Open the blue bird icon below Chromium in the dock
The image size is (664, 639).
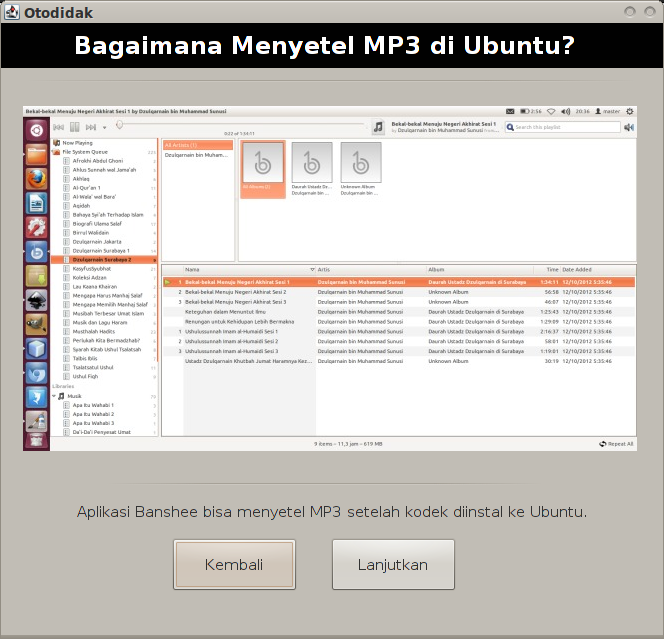pos(36,398)
